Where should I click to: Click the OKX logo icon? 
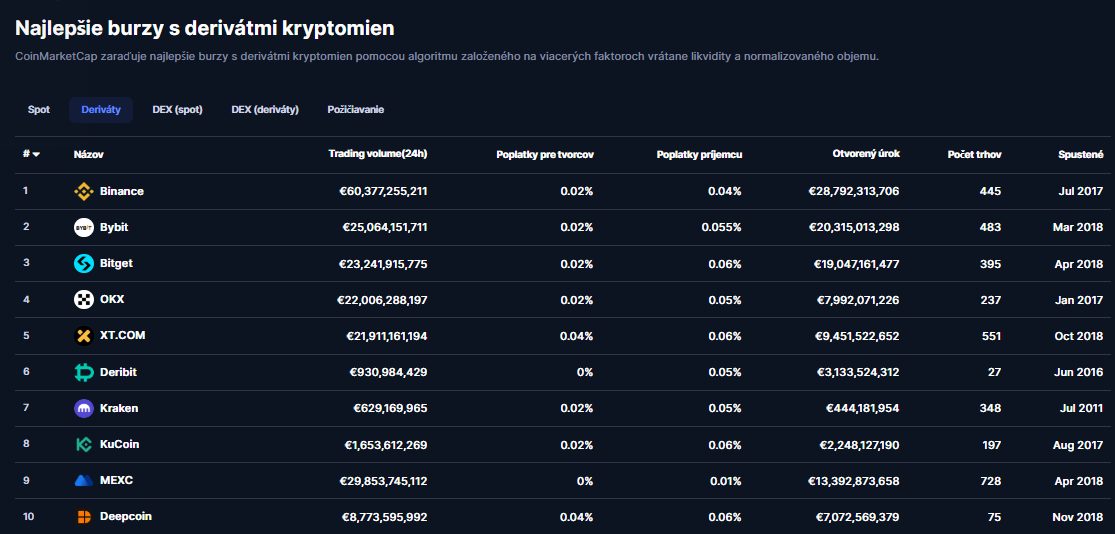pyautogui.click(x=84, y=299)
